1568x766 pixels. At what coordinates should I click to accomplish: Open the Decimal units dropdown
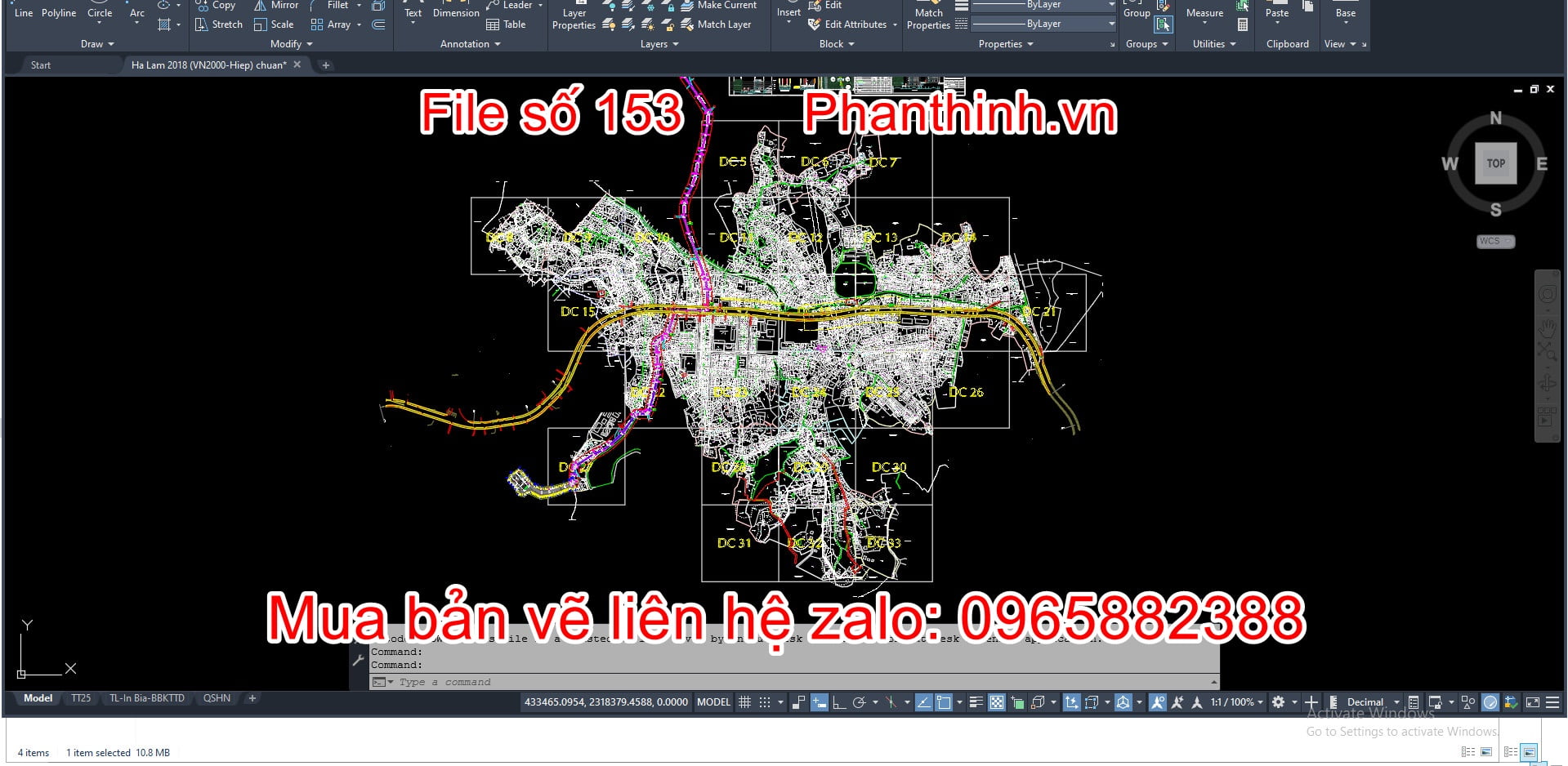coord(1372,701)
